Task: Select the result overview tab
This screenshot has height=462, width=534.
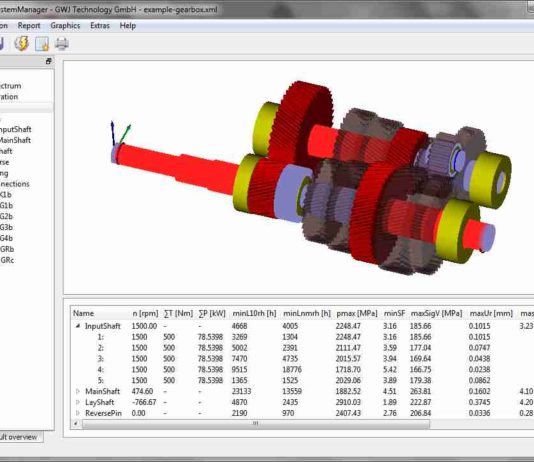Action: (20, 437)
